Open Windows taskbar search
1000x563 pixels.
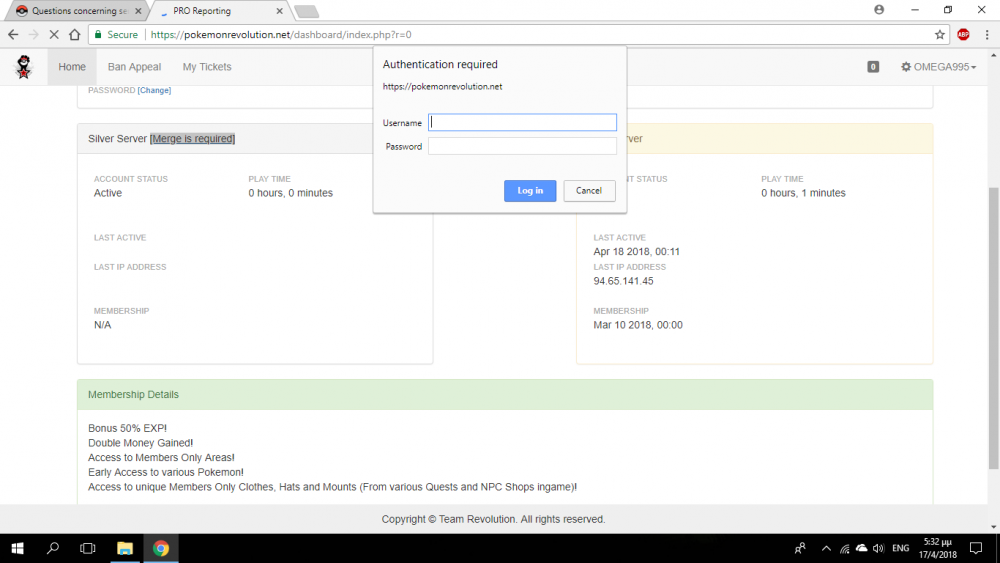click(x=53, y=548)
